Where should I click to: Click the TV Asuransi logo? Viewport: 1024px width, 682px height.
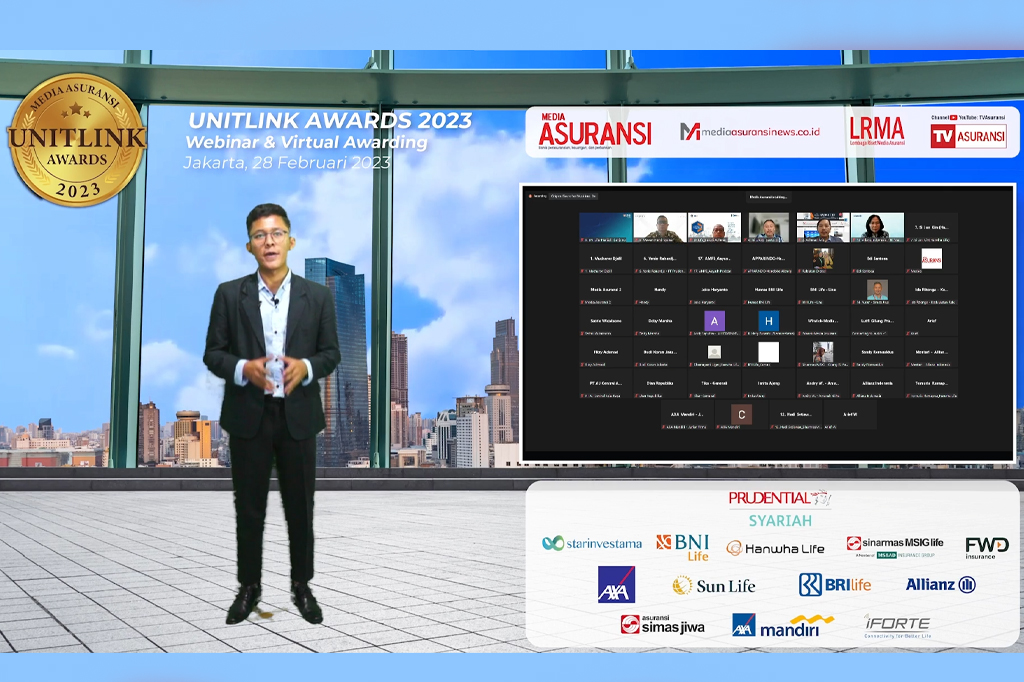(x=968, y=137)
